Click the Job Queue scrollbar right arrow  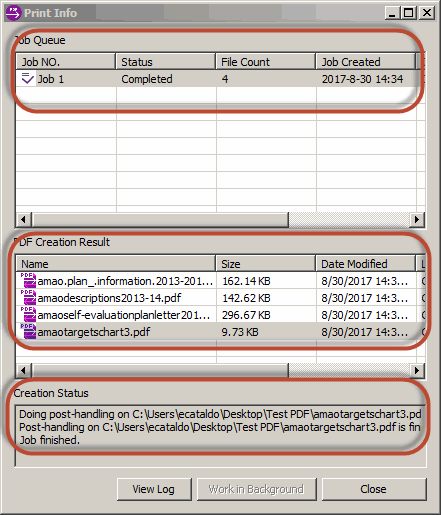(417, 220)
